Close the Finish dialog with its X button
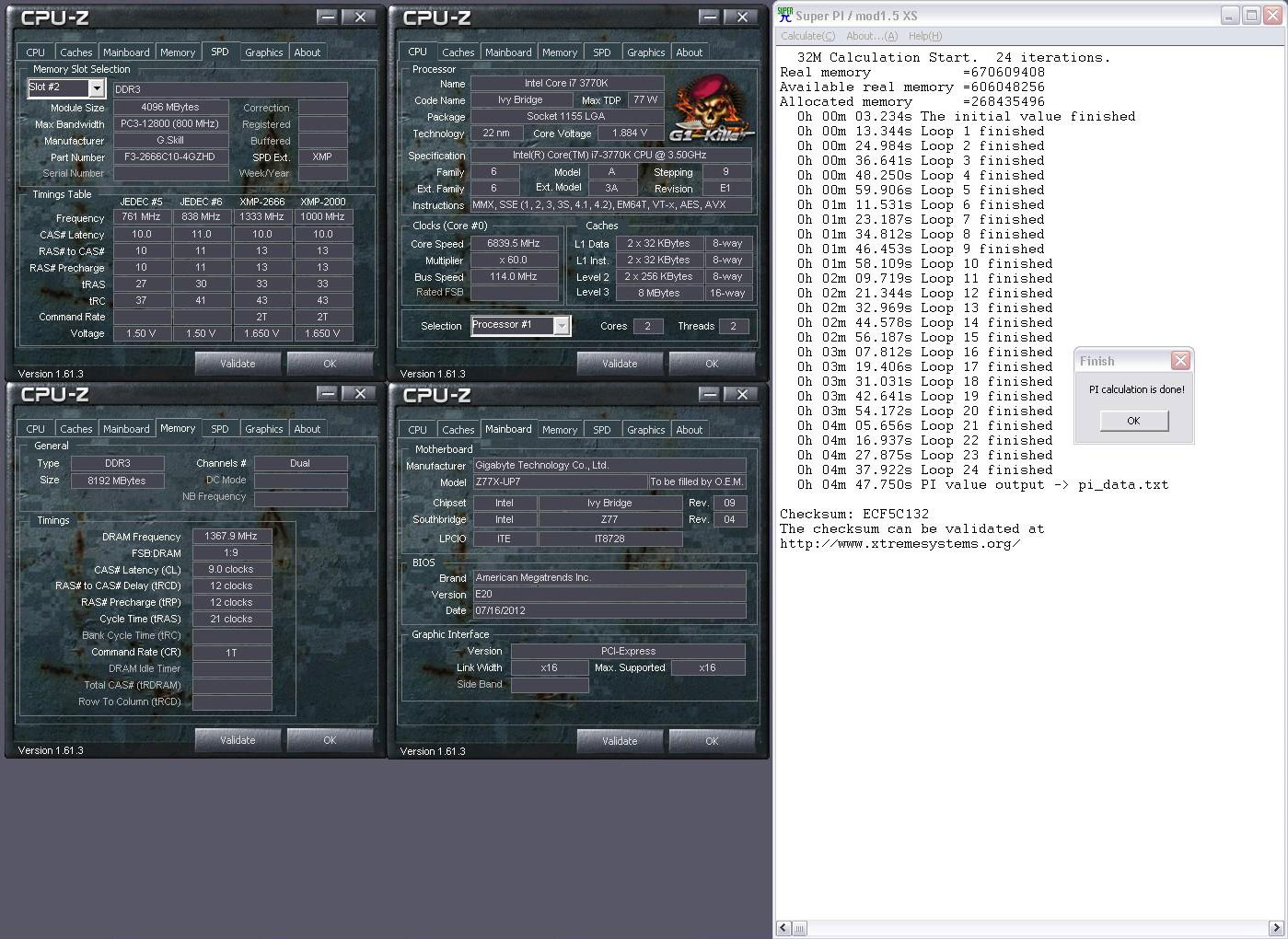The height and width of the screenshot is (939, 1288). (x=1180, y=361)
